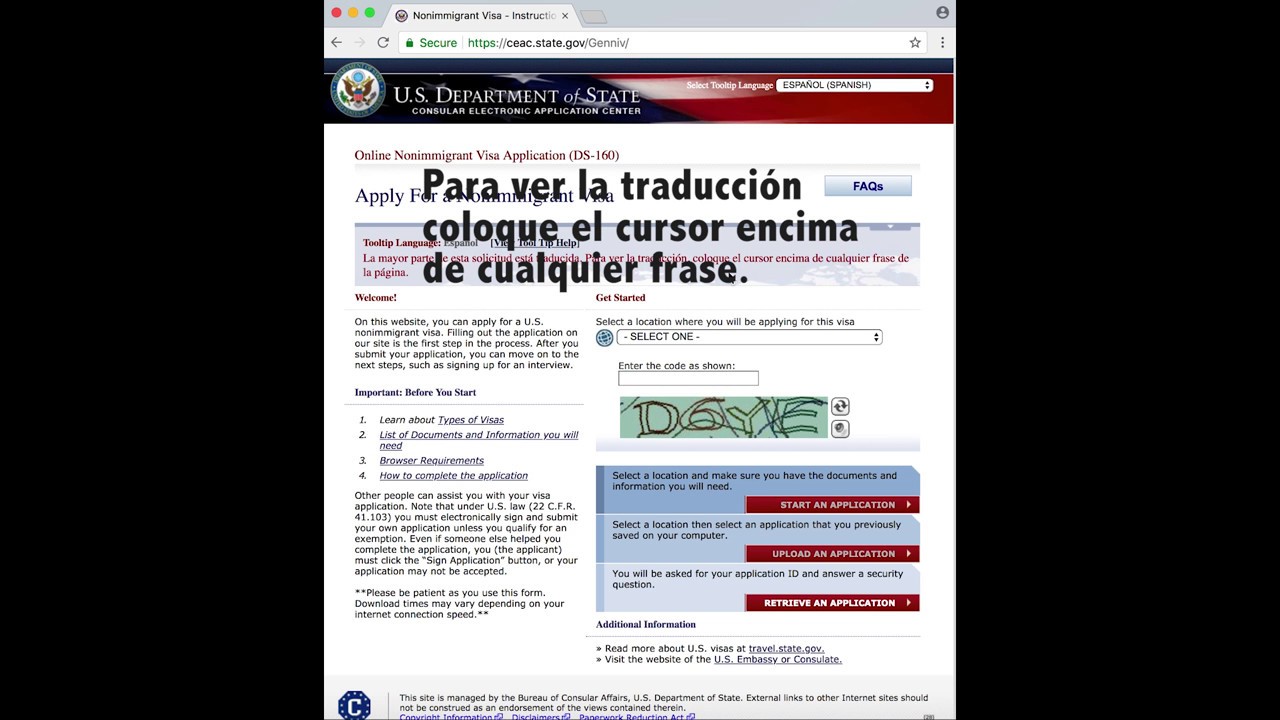Click the blue badge icon in footer
1280x720 pixels.
point(354,705)
